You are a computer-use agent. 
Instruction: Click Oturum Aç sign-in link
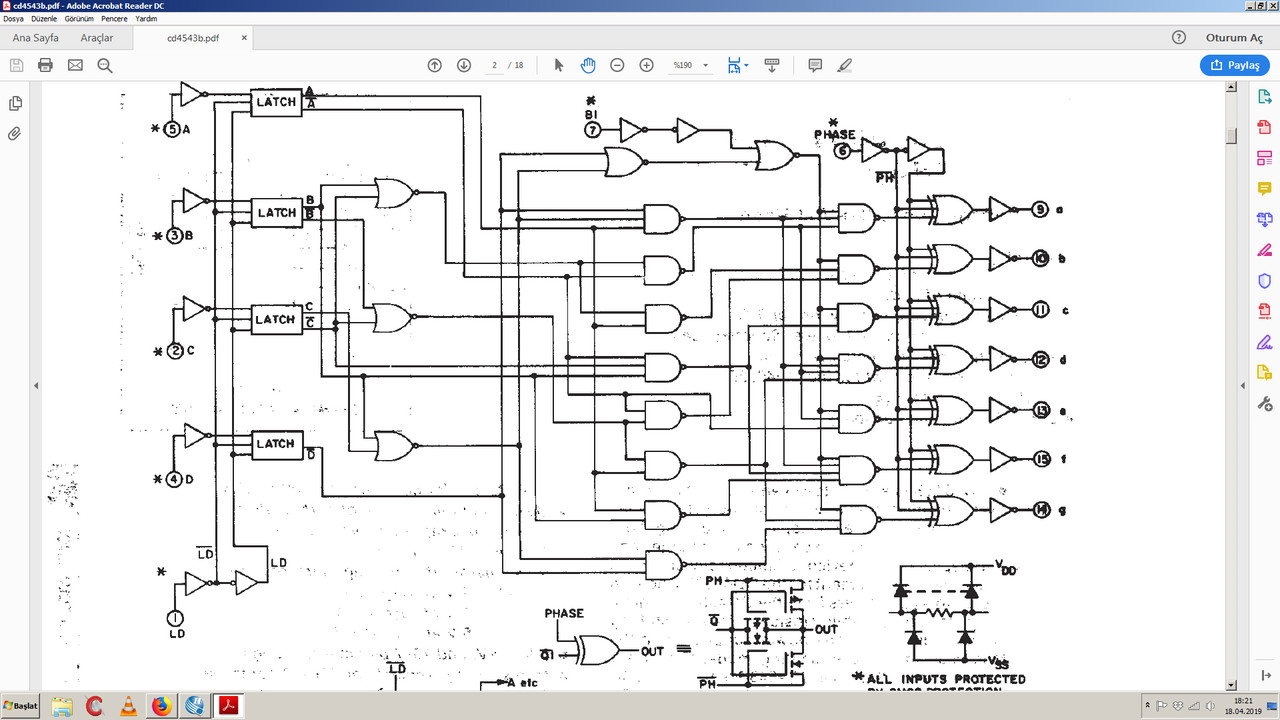tap(1234, 38)
